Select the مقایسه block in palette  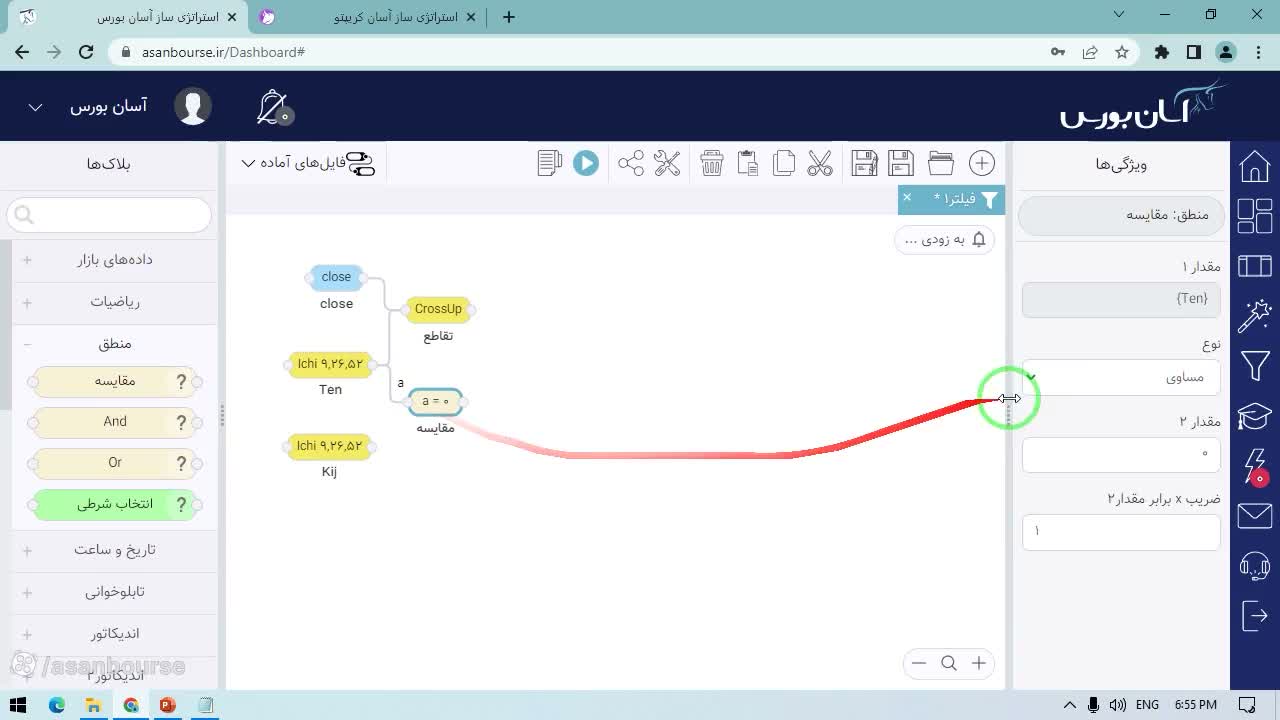tap(115, 381)
